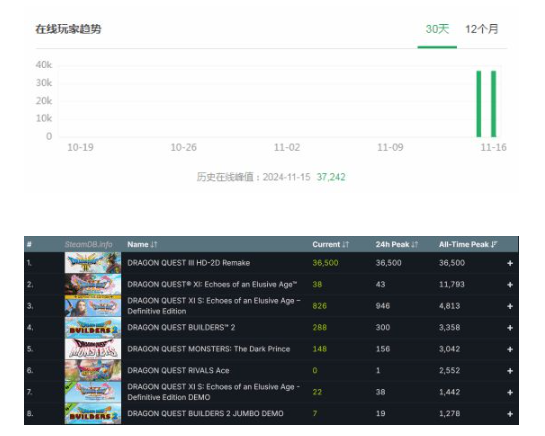Open DRAGON QUEST III HD-2D Remake thumbnail
This screenshot has width=545, height=436.
click(93, 263)
